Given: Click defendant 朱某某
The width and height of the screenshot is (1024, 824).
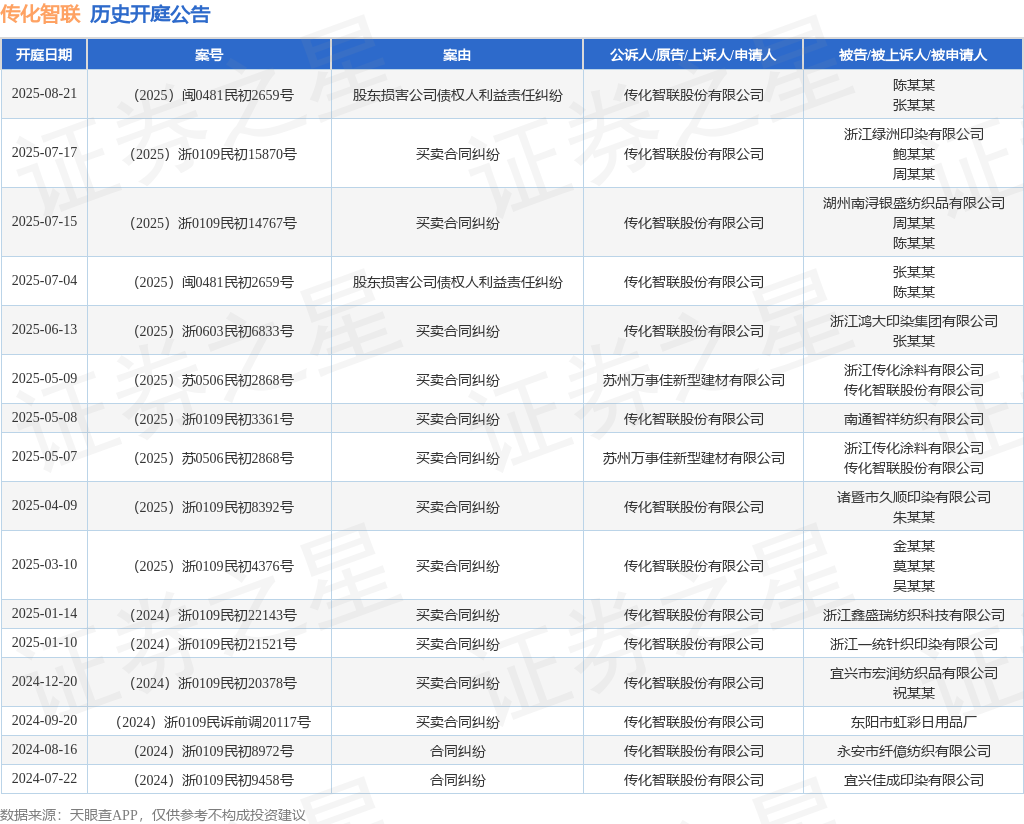Looking at the screenshot, I should [914, 517].
